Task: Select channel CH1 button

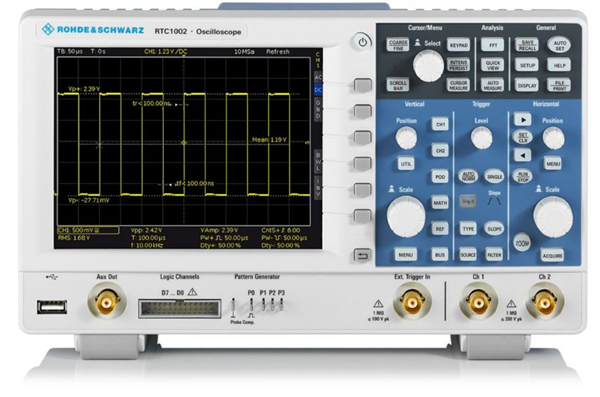Action: pos(440,124)
